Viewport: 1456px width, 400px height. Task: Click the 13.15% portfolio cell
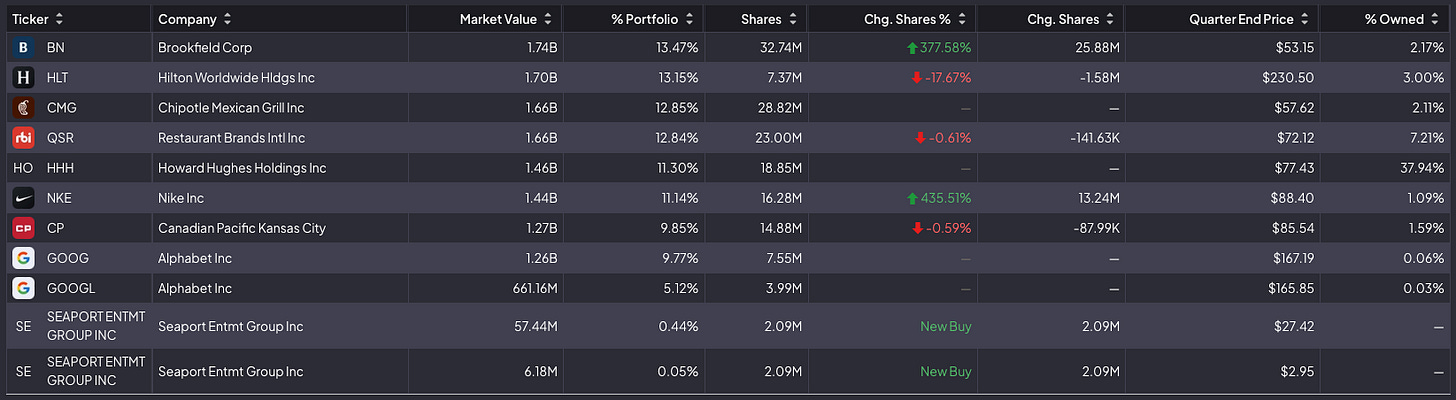click(x=677, y=77)
